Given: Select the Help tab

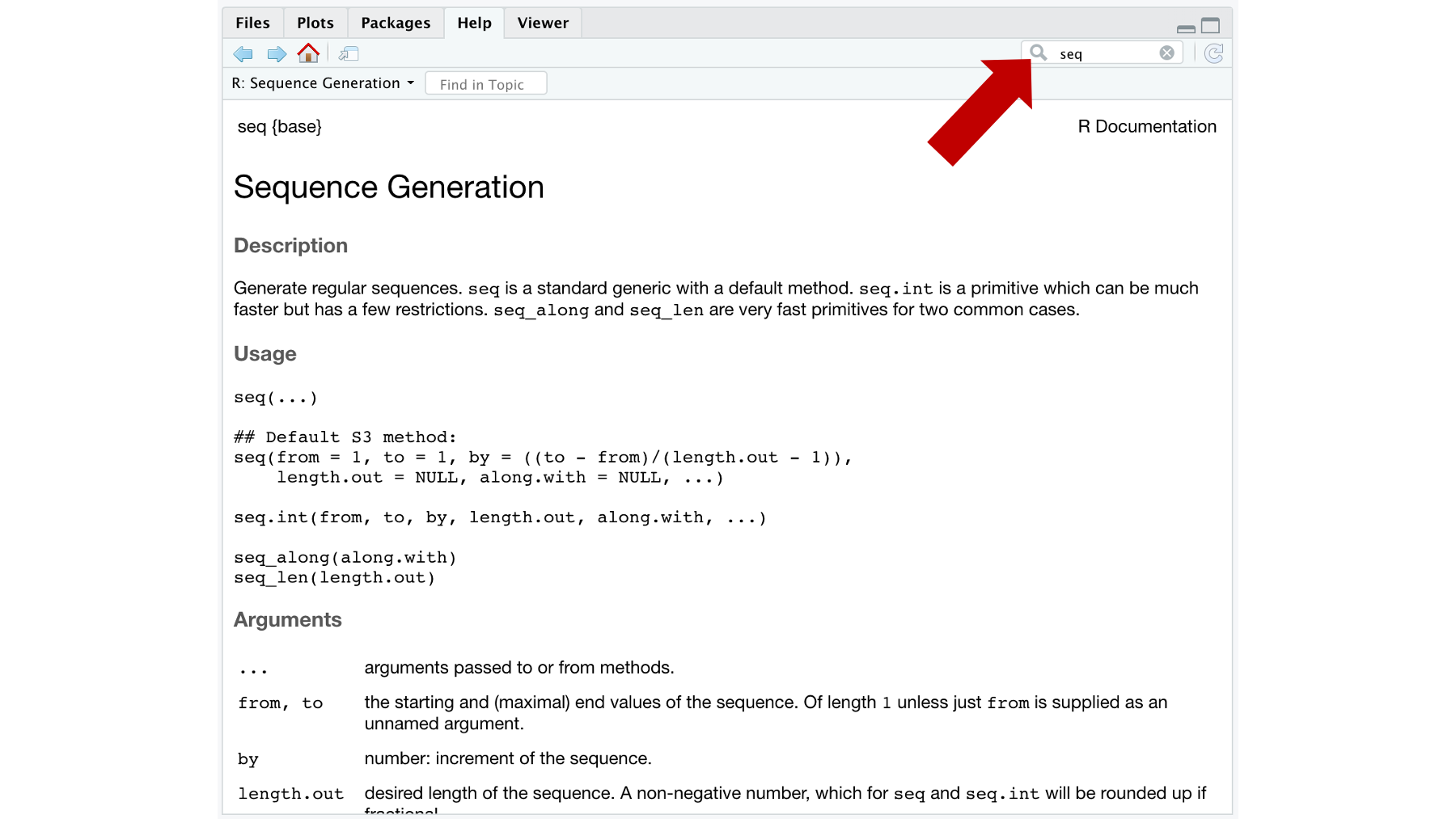Looking at the screenshot, I should 474,23.
